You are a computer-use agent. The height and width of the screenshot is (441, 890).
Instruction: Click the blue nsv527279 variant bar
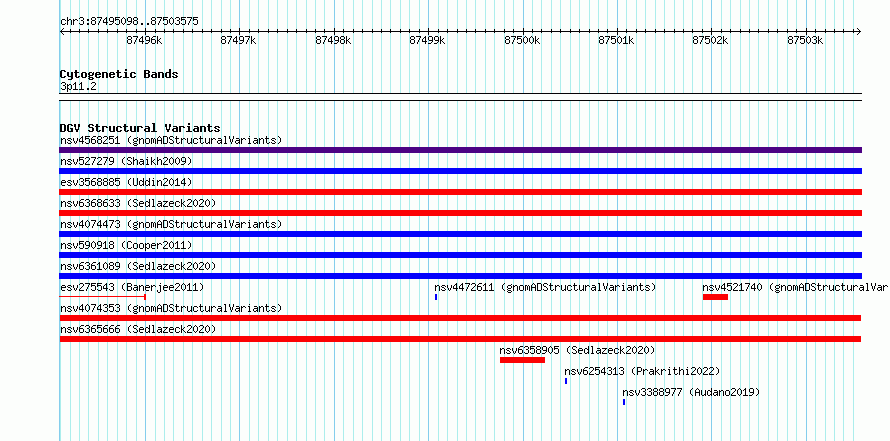click(x=460, y=171)
